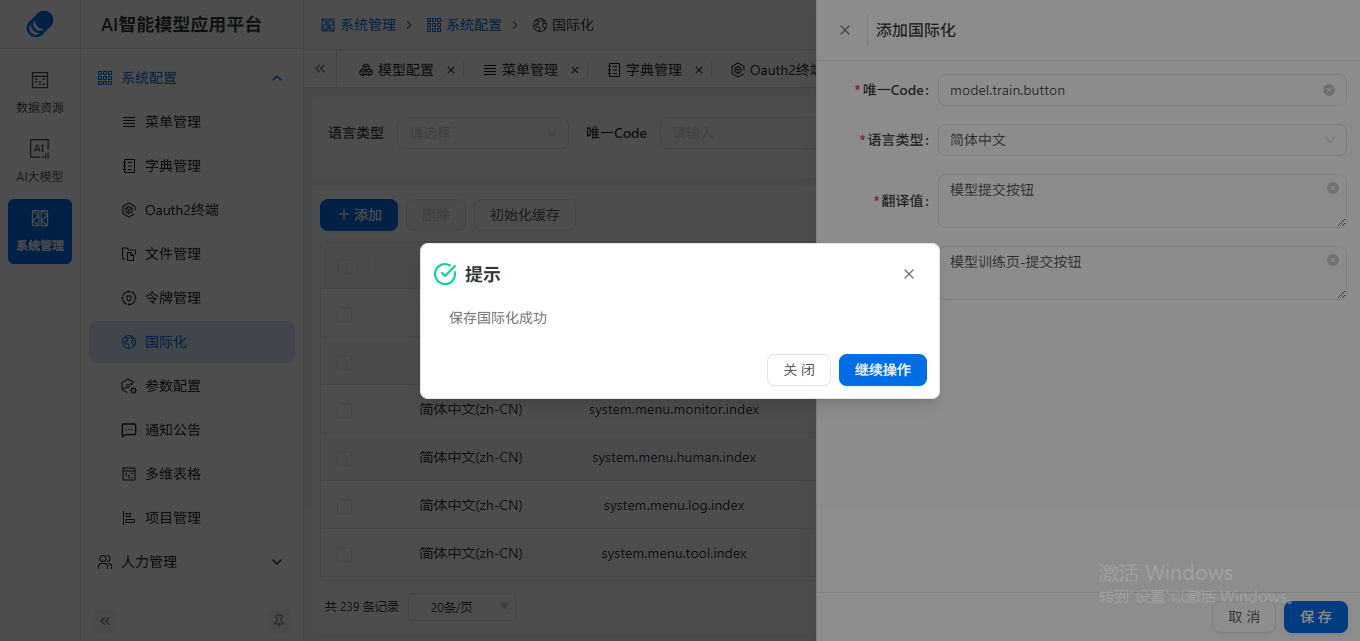The height and width of the screenshot is (641, 1360).
Task: Click the 保存 button in the drawer
Action: (x=1316, y=617)
